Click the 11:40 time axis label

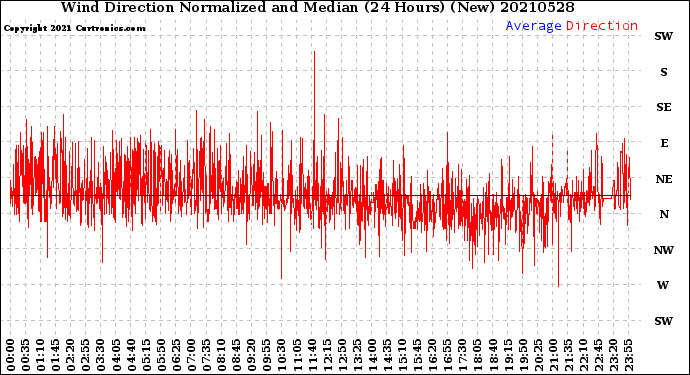[312, 355]
